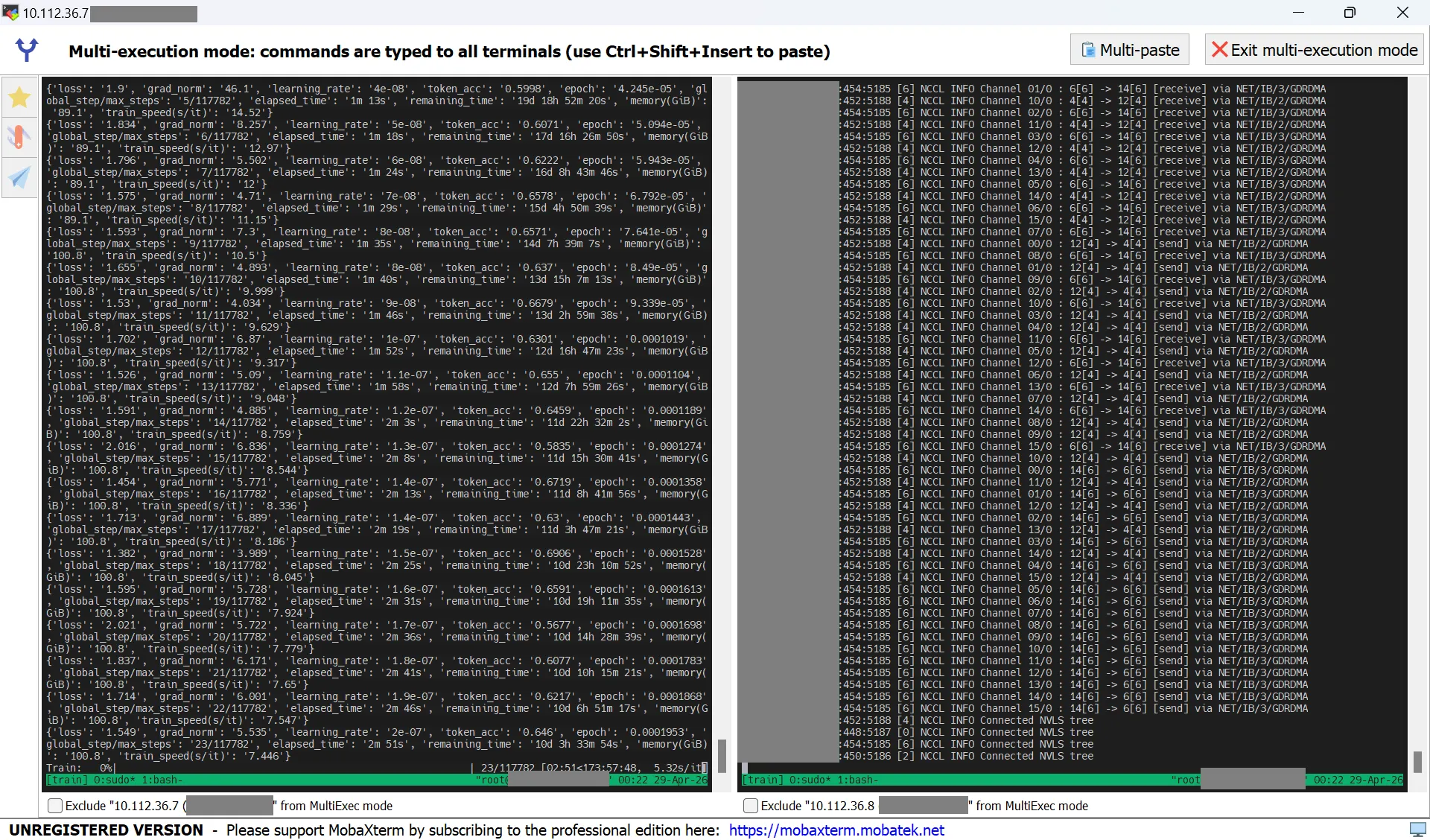Tick the Exclude "10.112.36.7" checkbox
Screen dimensions: 1430x840
[55, 806]
